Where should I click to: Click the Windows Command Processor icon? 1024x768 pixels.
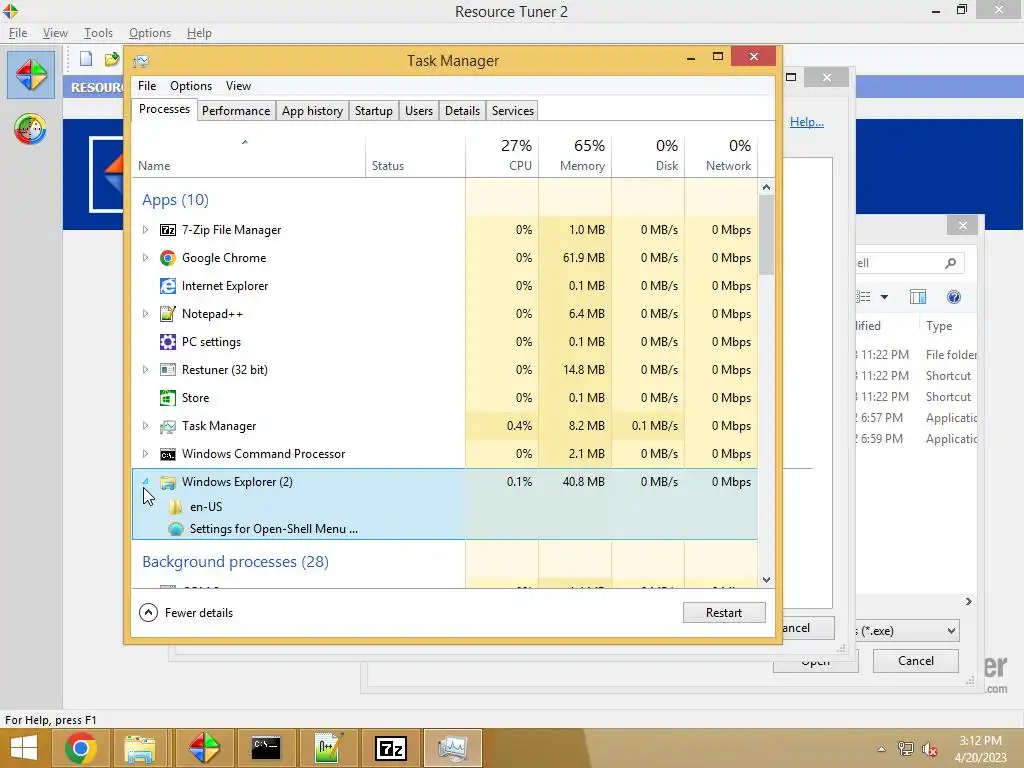point(168,455)
